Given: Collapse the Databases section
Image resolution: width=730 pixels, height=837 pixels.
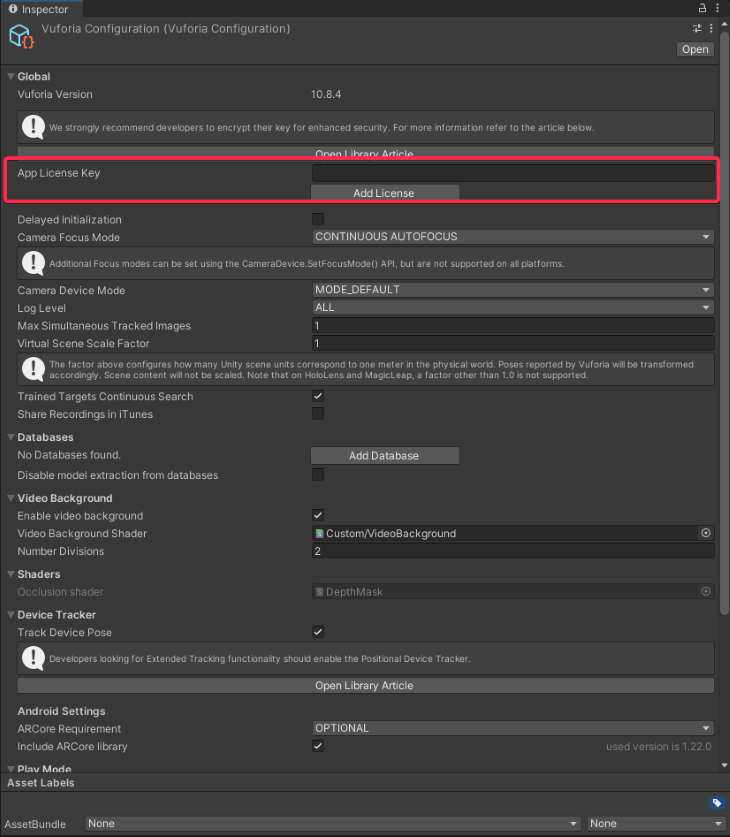Looking at the screenshot, I should (11, 437).
